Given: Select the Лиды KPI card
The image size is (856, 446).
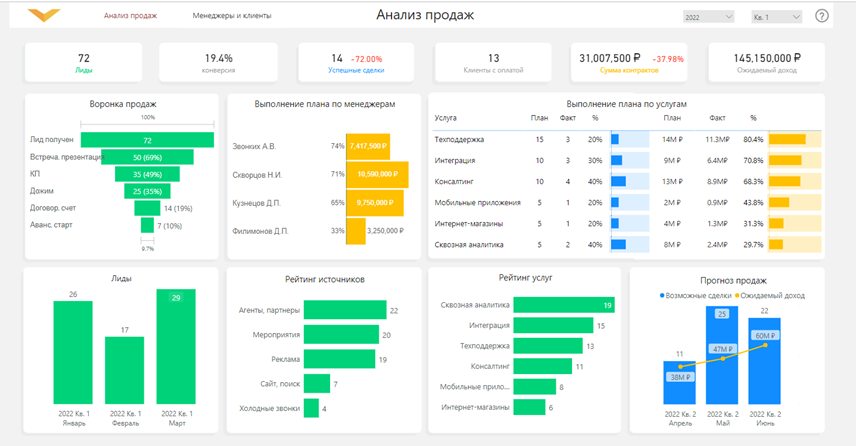Looking at the screenshot, I should [x=84, y=63].
